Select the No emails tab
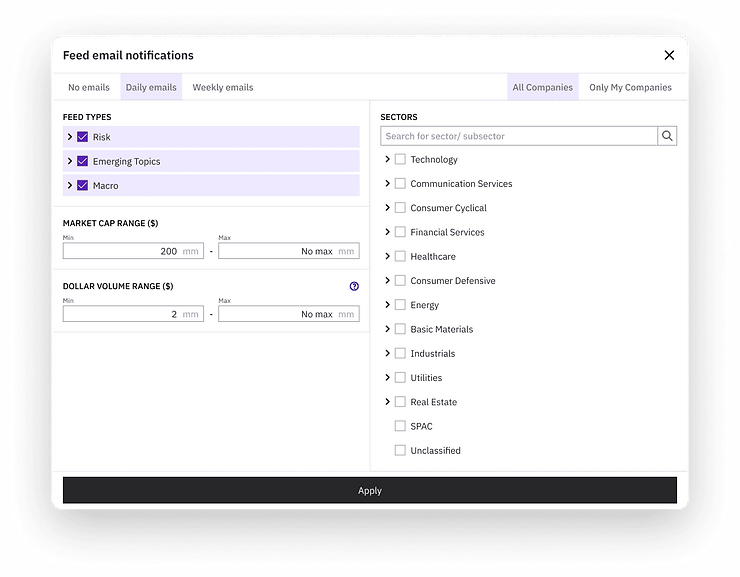The height and width of the screenshot is (577, 740). tap(89, 87)
